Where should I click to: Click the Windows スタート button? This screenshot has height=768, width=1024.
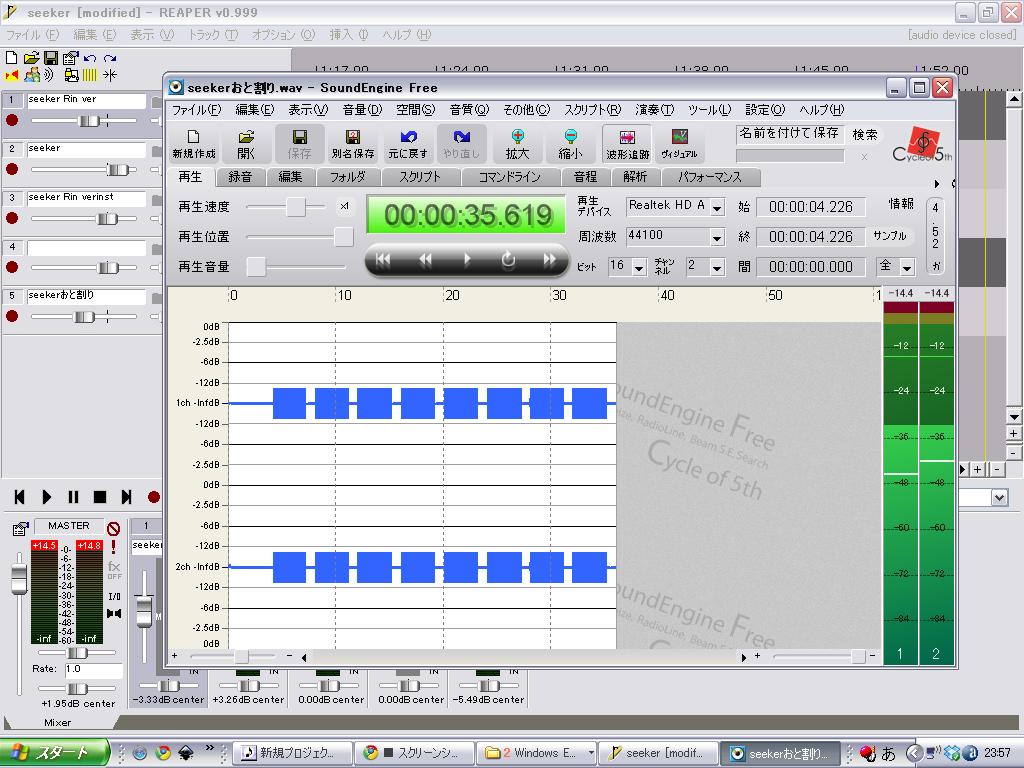coord(54,752)
